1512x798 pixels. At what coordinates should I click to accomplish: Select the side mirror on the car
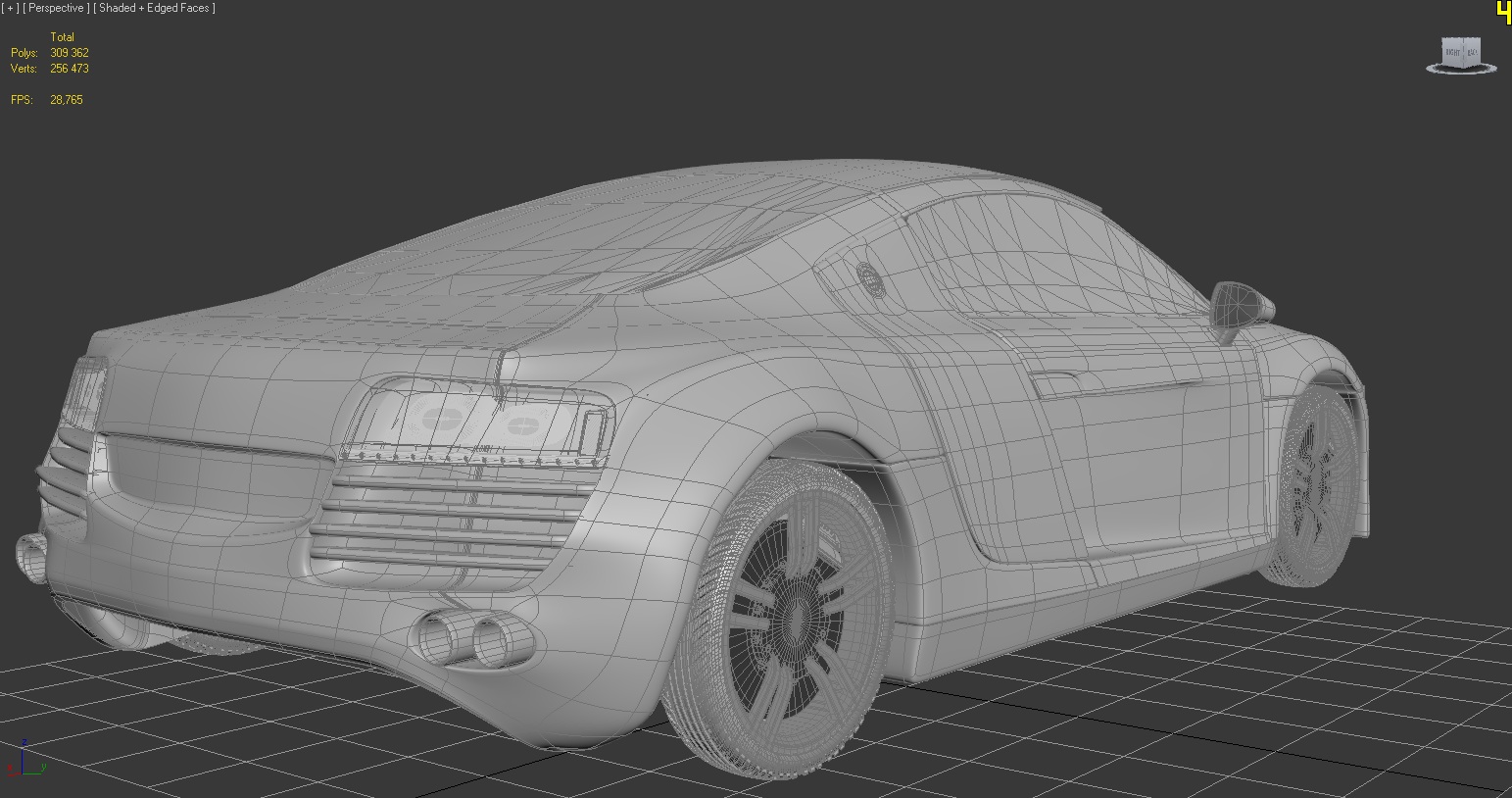pyautogui.click(x=1239, y=306)
